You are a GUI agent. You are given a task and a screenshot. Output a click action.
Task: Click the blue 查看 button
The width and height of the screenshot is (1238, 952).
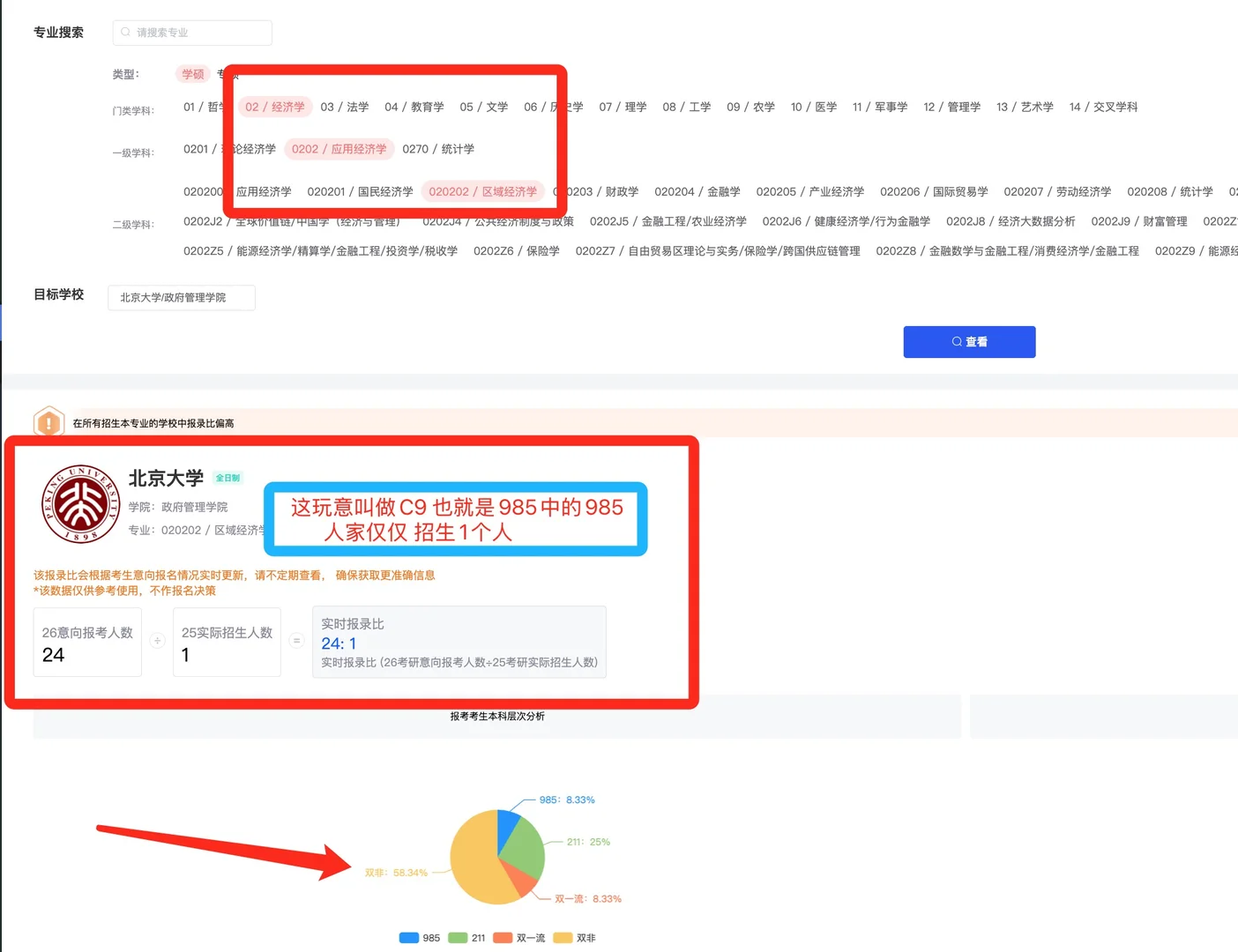click(969, 342)
